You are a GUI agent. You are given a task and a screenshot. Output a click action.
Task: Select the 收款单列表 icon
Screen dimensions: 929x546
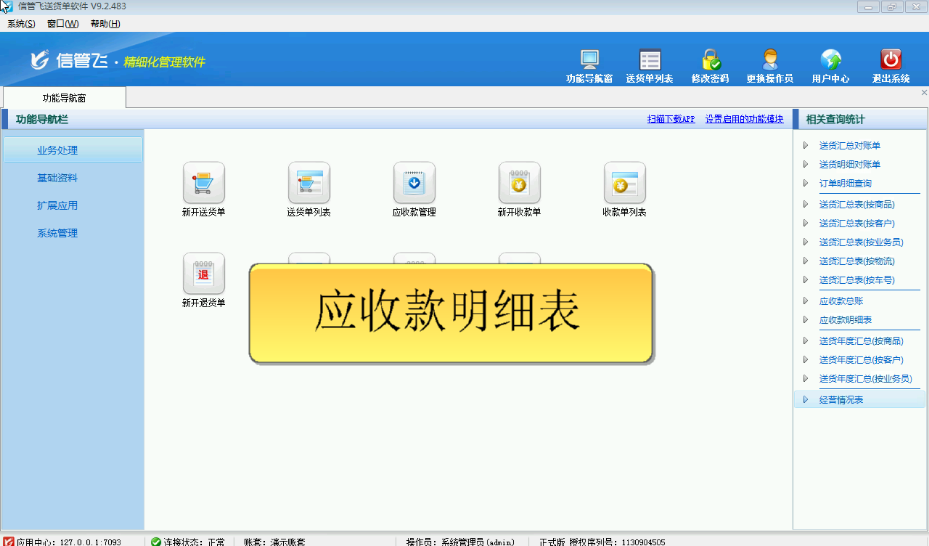pos(624,183)
